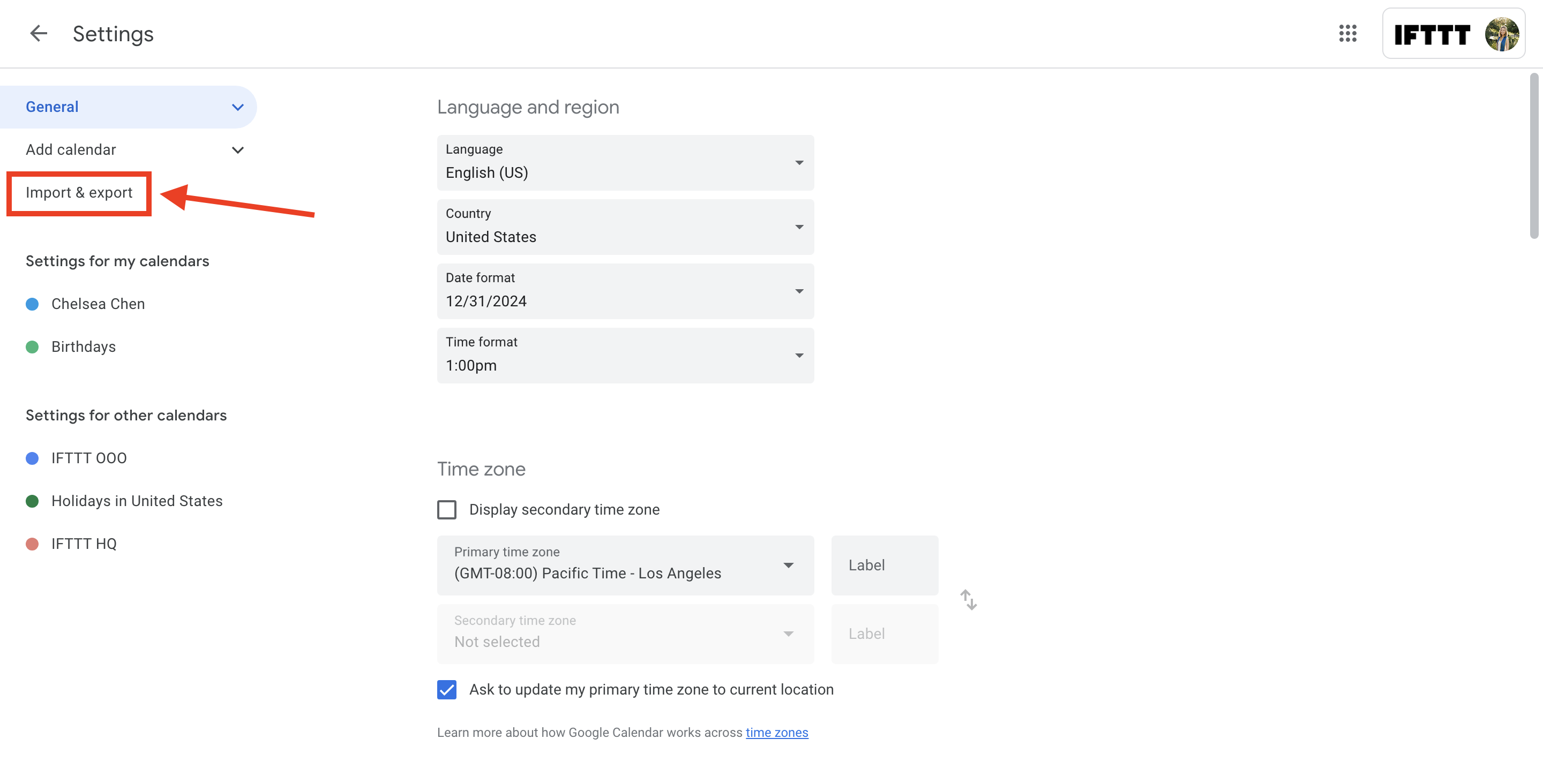The width and height of the screenshot is (1543, 784).
Task: Click the Import & export menu item
Action: tap(79, 192)
